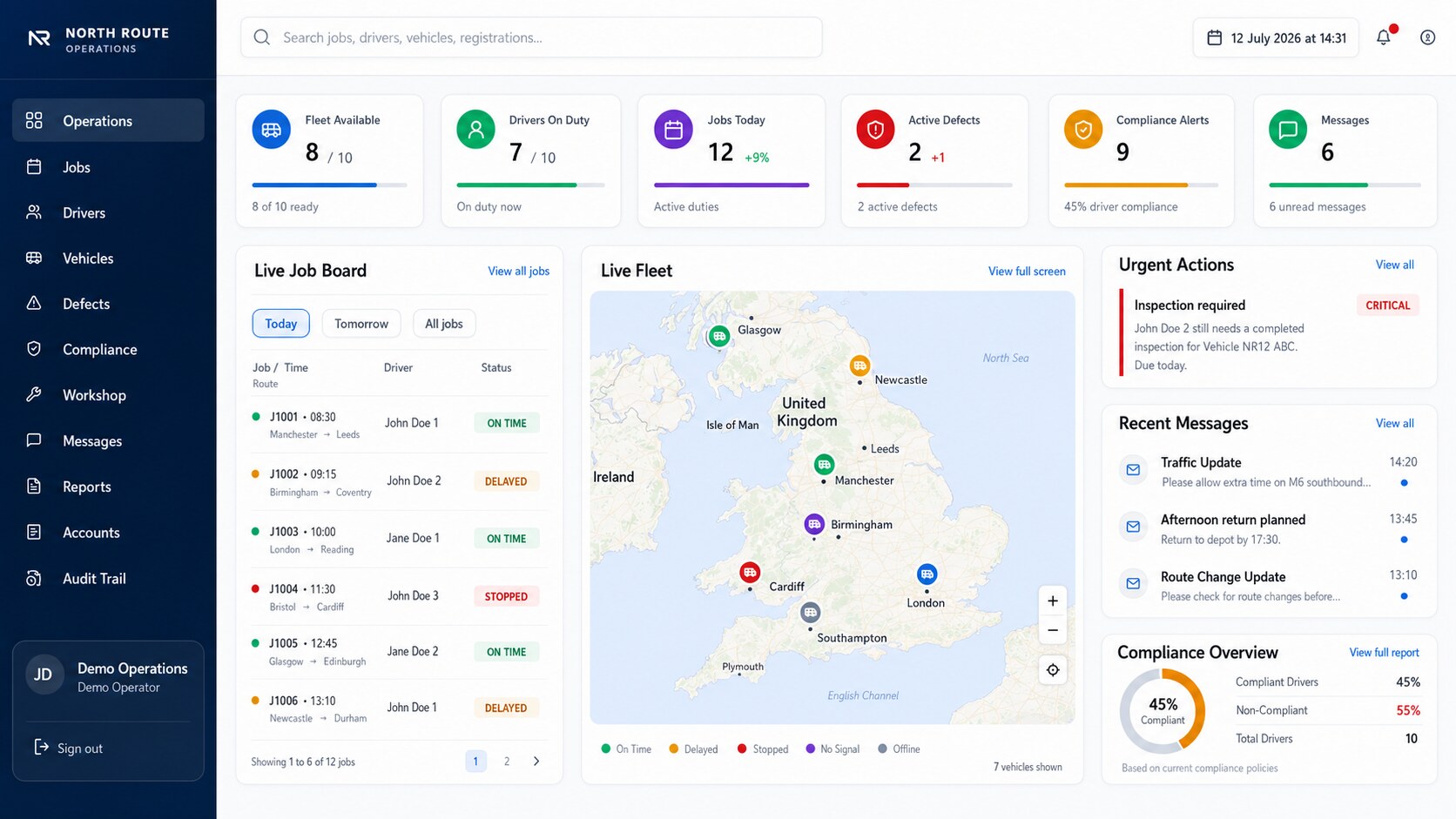
Task: Select the red stopped vehicle marker near Cardiff
Action: (750, 572)
